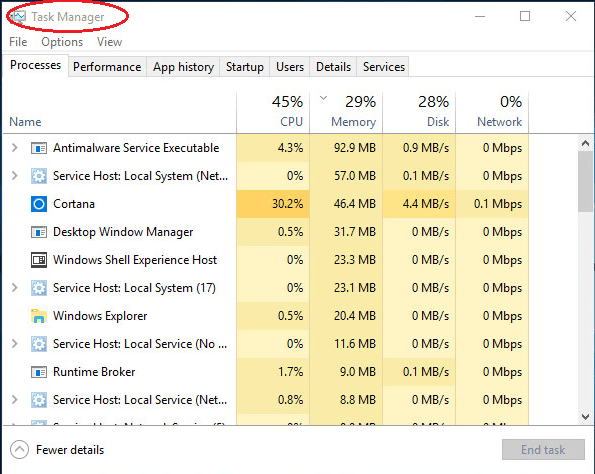595x474 pixels.
Task: Switch to the Users tab
Action: [x=290, y=67]
